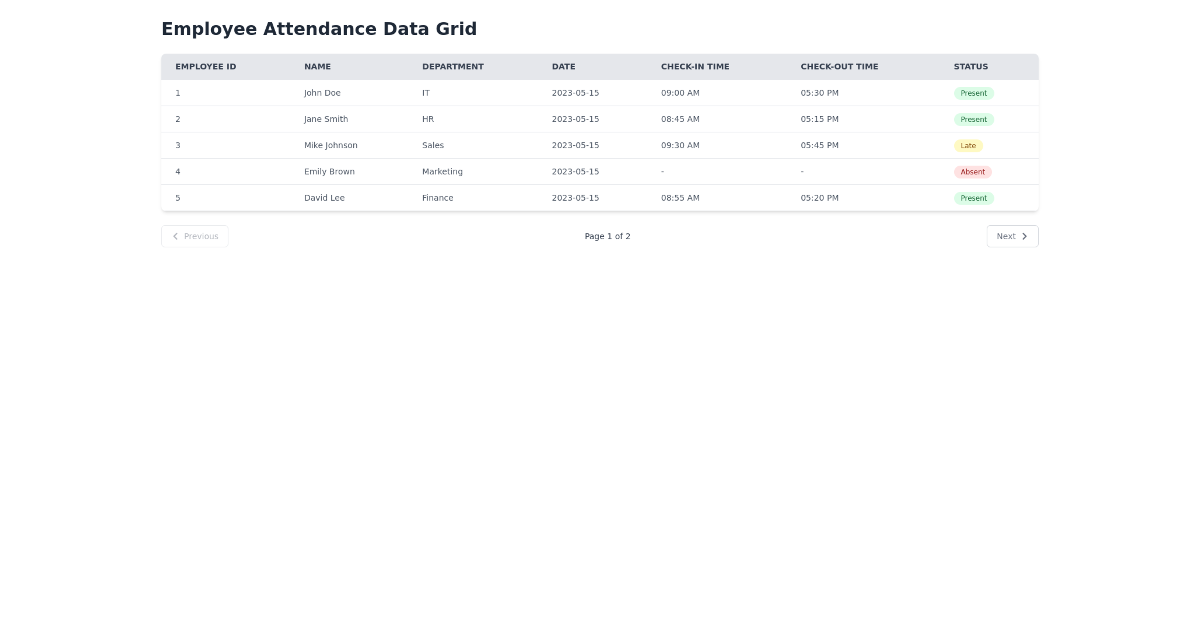This screenshot has width=1200, height=630.
Task: Click the right chevron icon on Next
Action: point(1024,236)
